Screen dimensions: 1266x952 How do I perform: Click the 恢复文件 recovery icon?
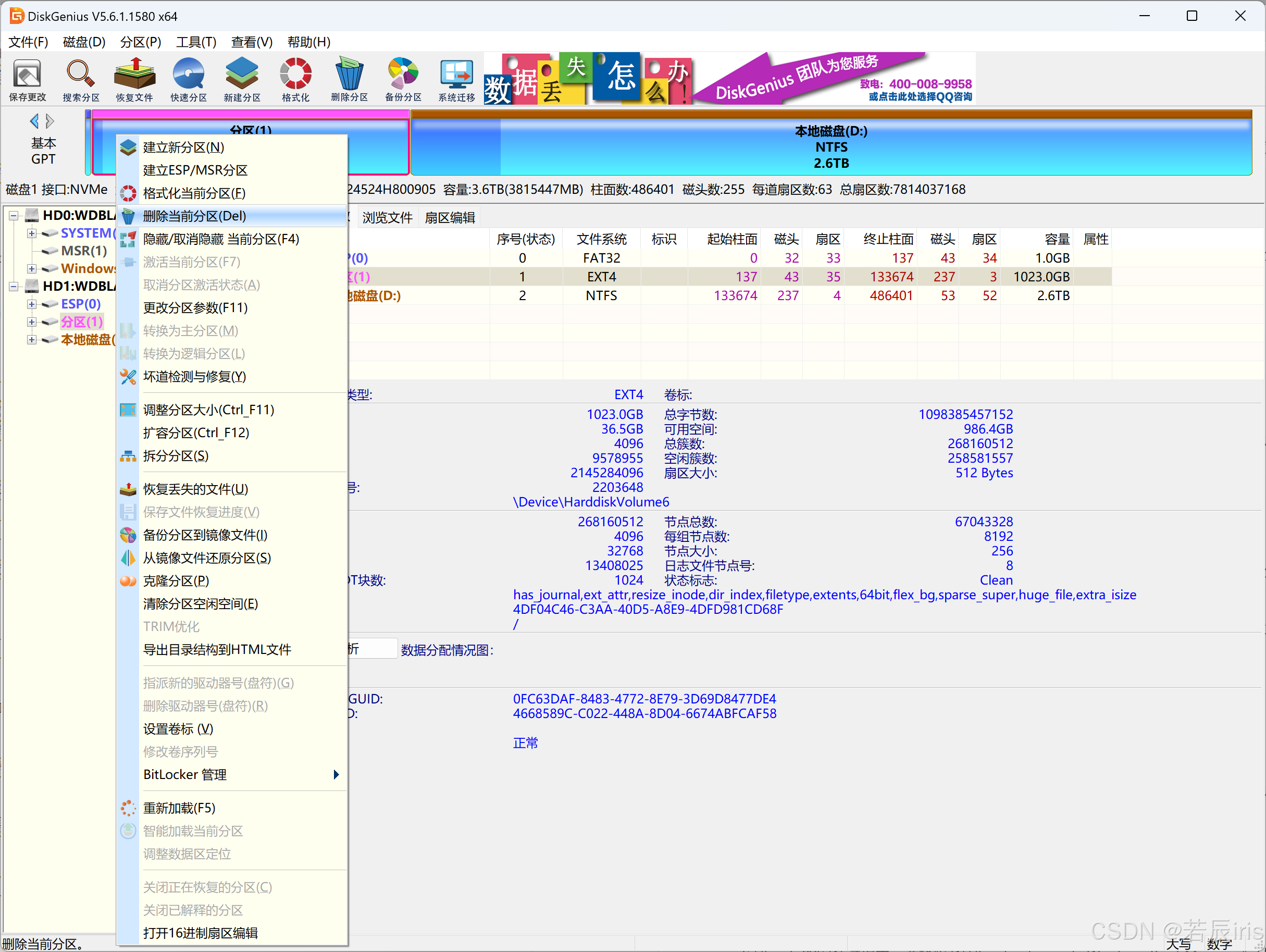(134, 80)
